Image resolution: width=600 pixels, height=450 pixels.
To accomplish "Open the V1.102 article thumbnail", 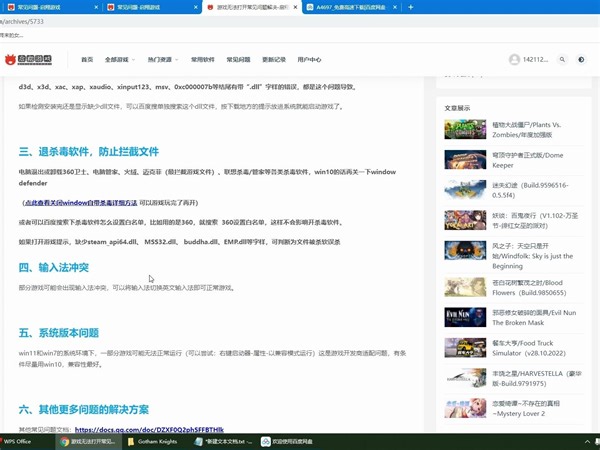I will point(465,220).
